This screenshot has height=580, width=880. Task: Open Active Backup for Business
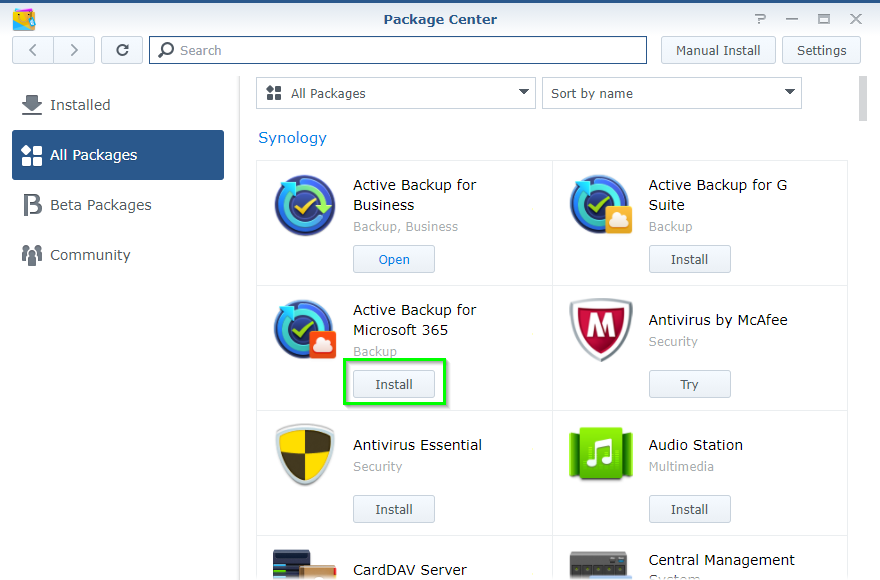tap(394, 259)
